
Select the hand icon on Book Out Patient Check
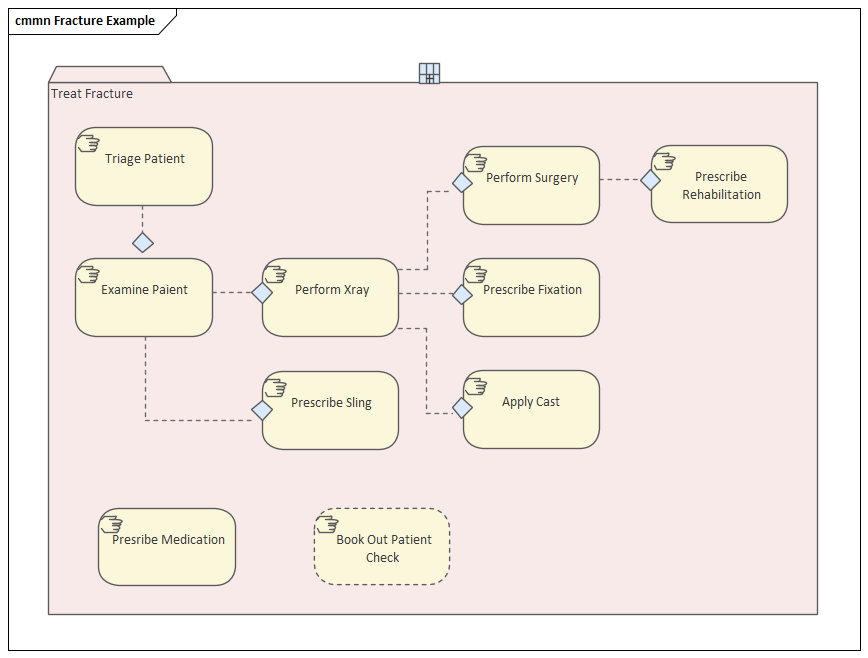pos(326,522)
